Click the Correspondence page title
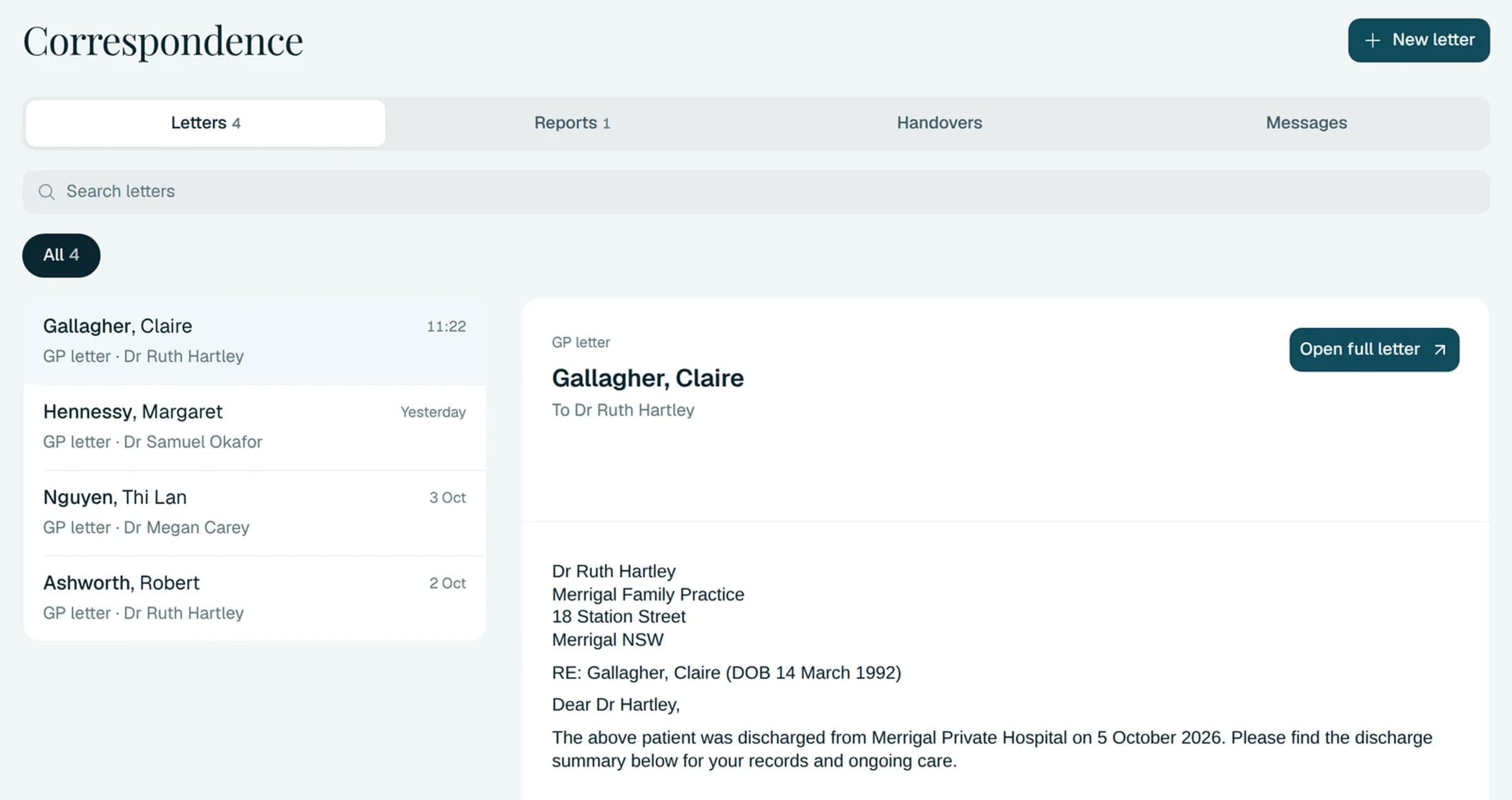Screen dimensions: 1512x800 163,42
